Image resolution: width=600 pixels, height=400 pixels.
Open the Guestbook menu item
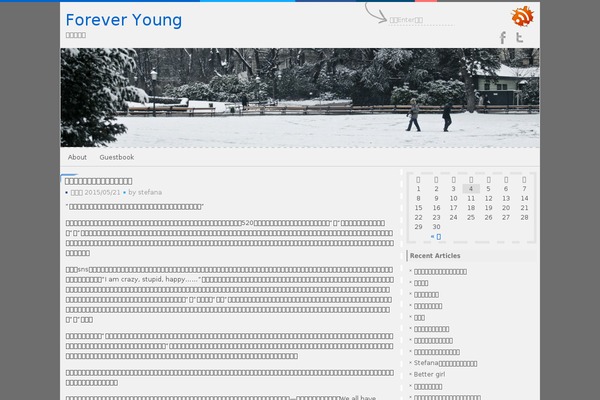[117, 157]
